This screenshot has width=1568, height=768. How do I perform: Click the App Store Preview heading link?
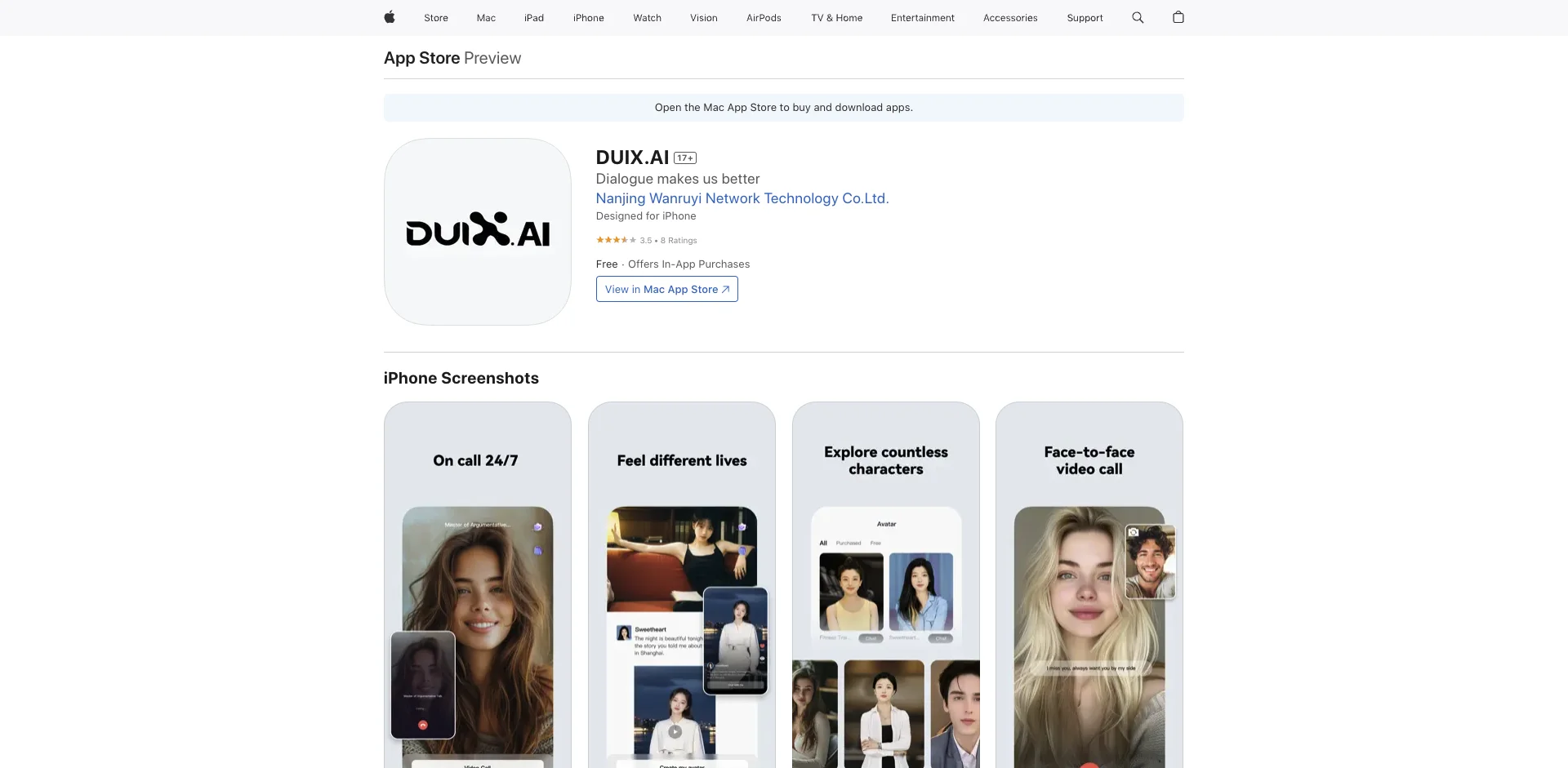click(452, 58)
